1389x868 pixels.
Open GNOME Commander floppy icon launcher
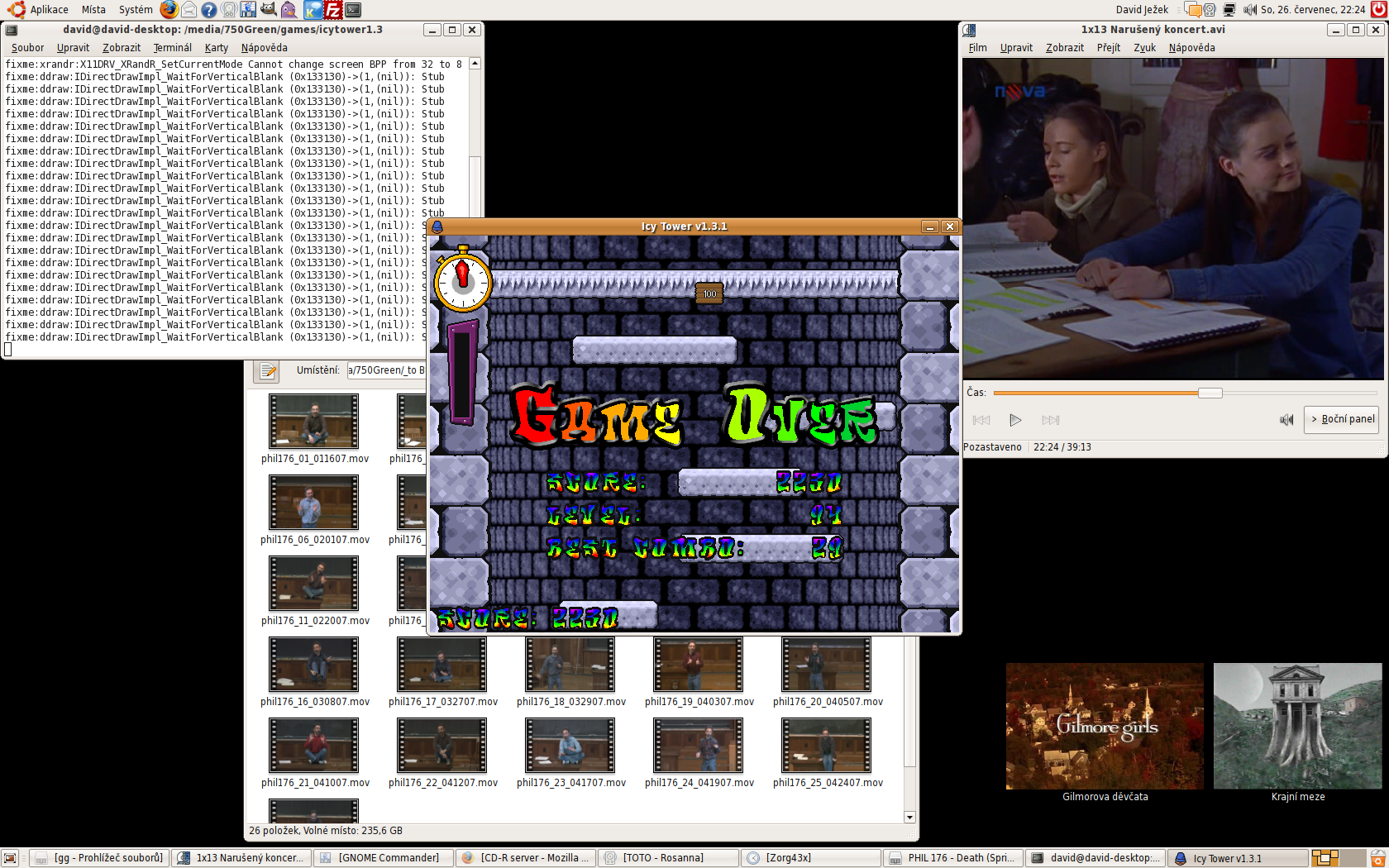point(249,10)
